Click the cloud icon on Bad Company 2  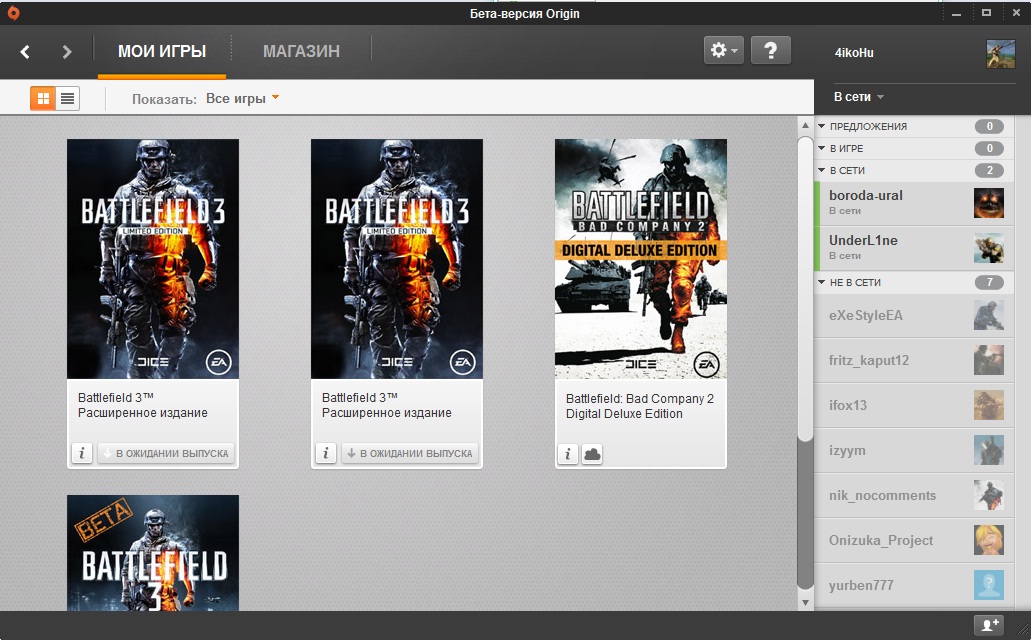coord(592,454)
